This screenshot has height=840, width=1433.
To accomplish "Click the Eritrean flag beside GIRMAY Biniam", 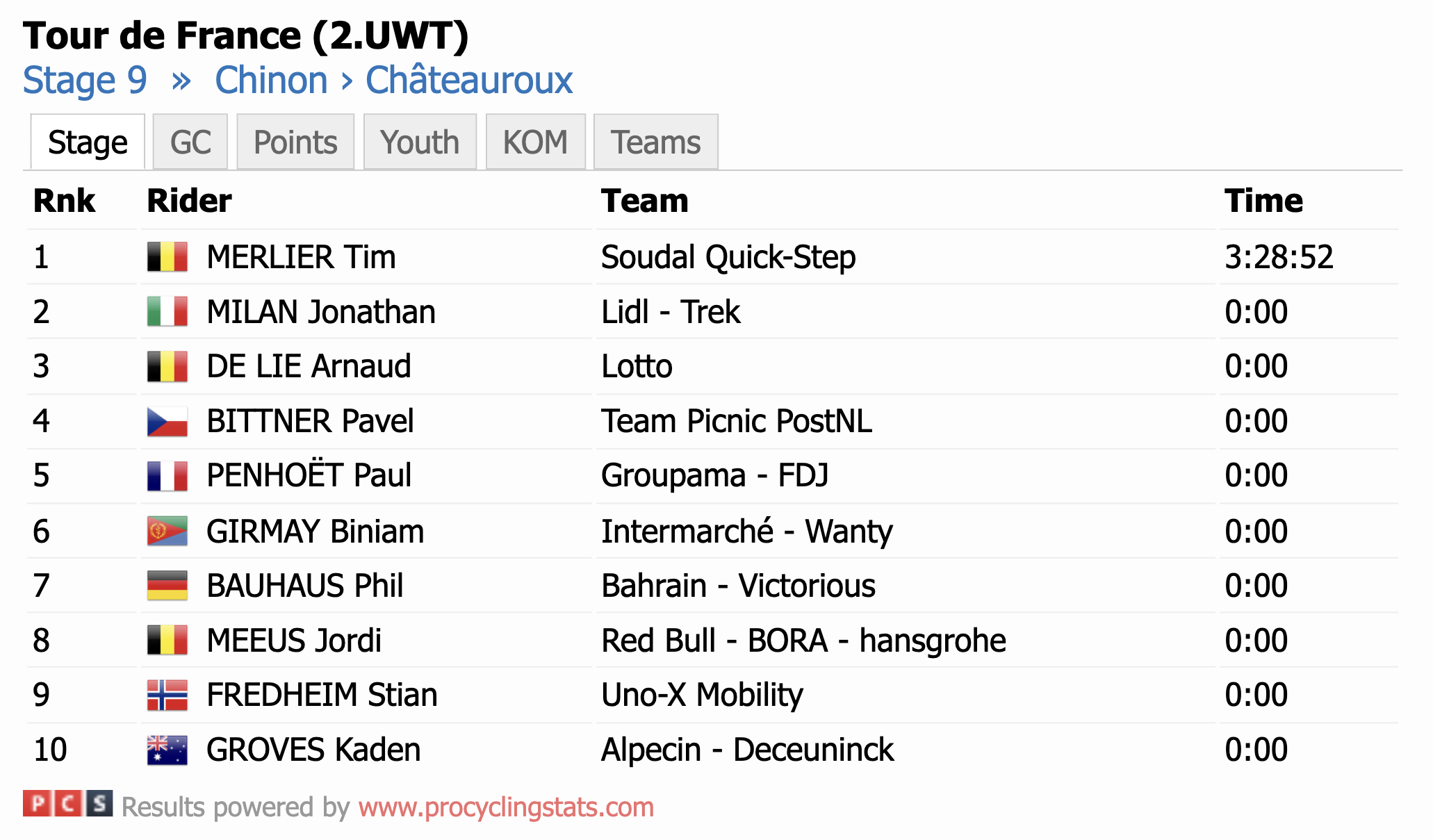I will click(x=167, y=531).
